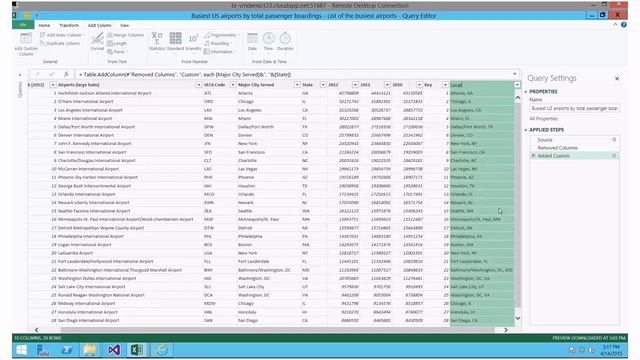Screen dimensions: 640x360
Task: Open the Statistics number tool
Action: click(157, 42)
